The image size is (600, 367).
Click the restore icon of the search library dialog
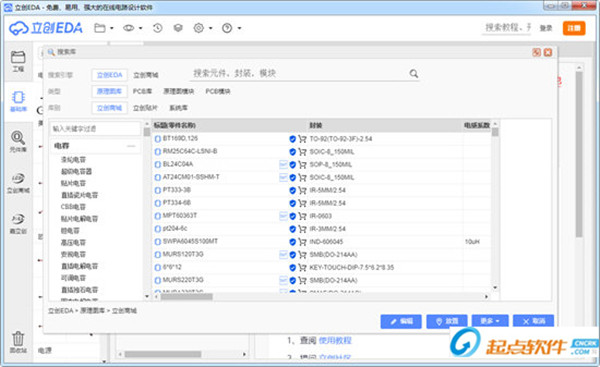tap(536, 52)
